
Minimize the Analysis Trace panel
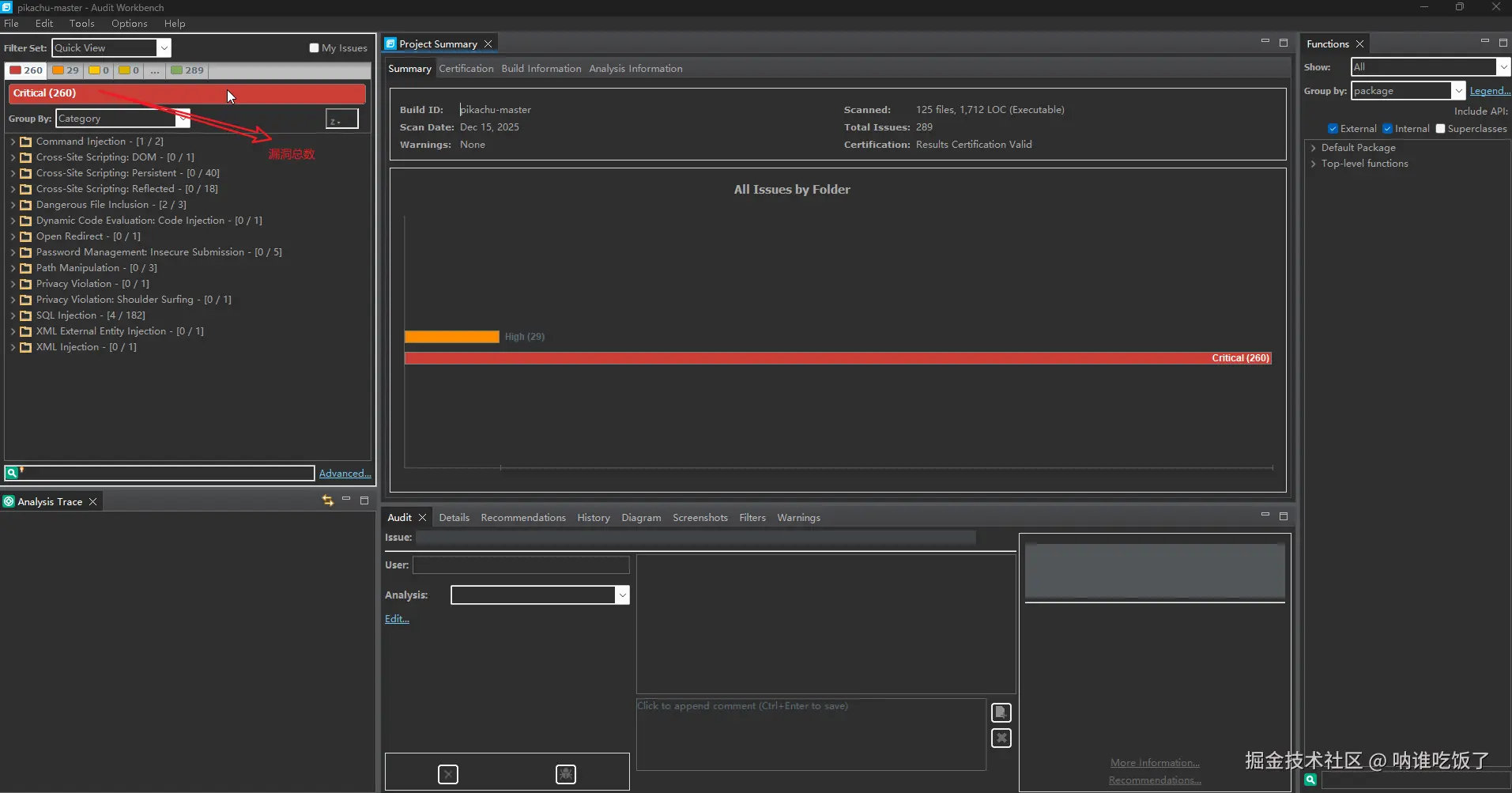(346, 499)
